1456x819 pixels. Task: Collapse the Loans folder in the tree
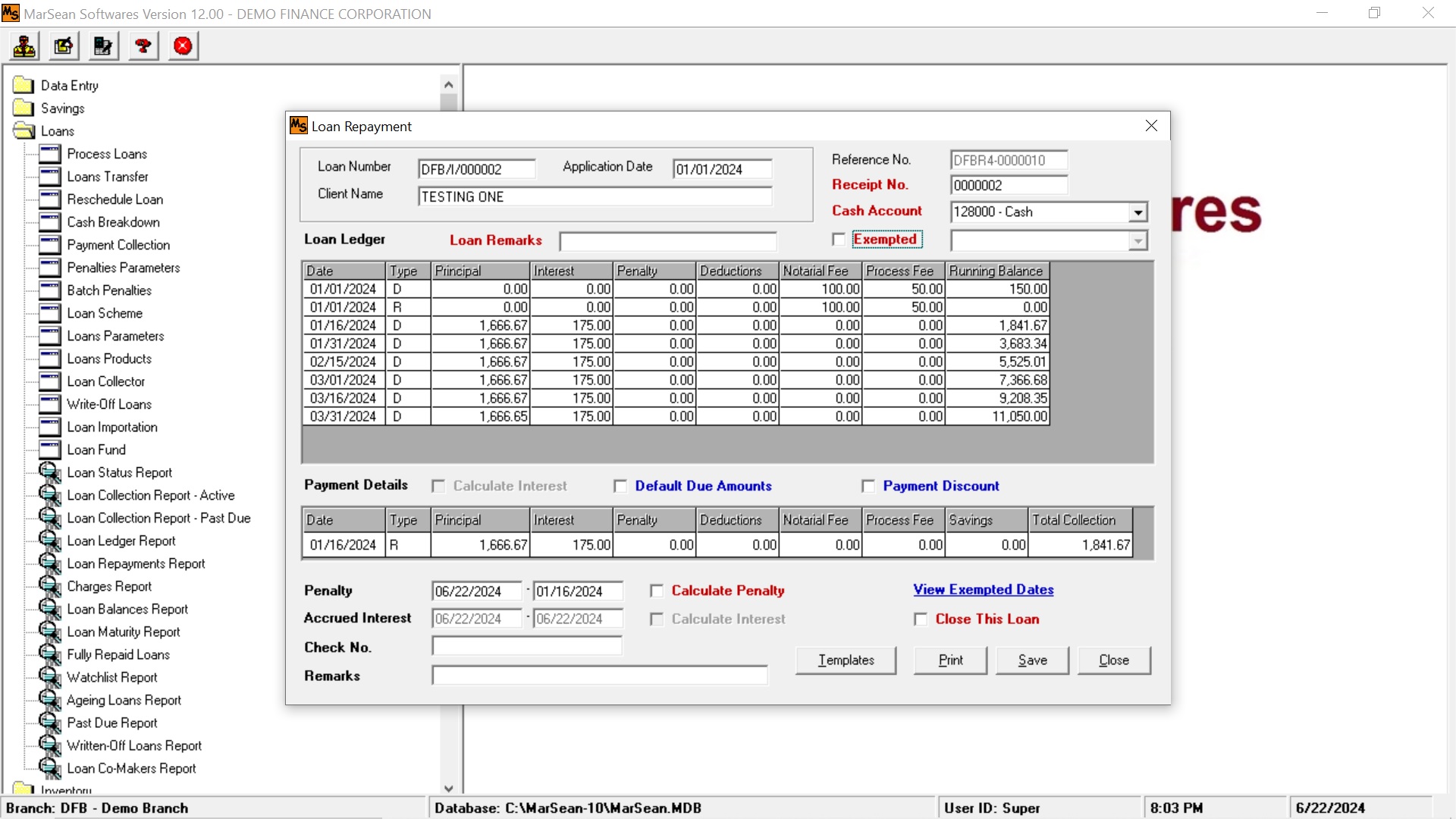point(24,131)
